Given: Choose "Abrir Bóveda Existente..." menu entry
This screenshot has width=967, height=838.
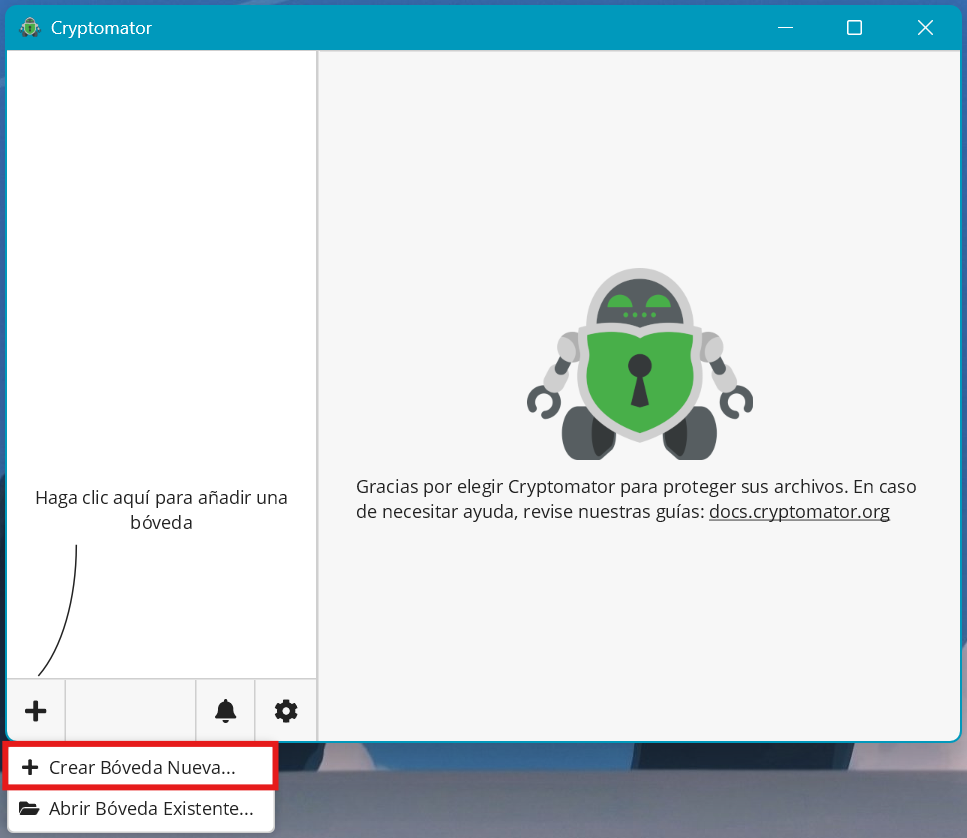Looking at the screenshot, I should (150, 808).
